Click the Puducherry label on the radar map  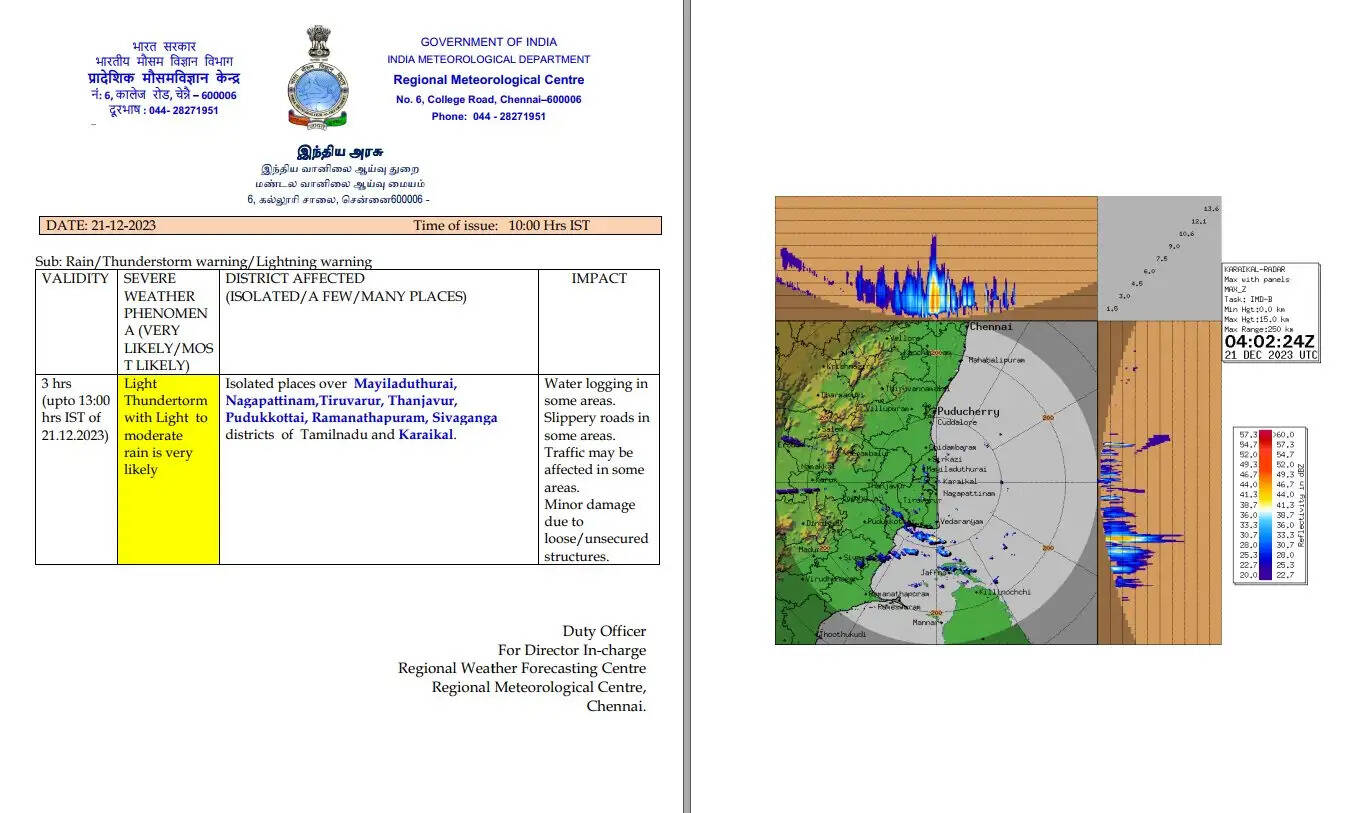point(968,411)
